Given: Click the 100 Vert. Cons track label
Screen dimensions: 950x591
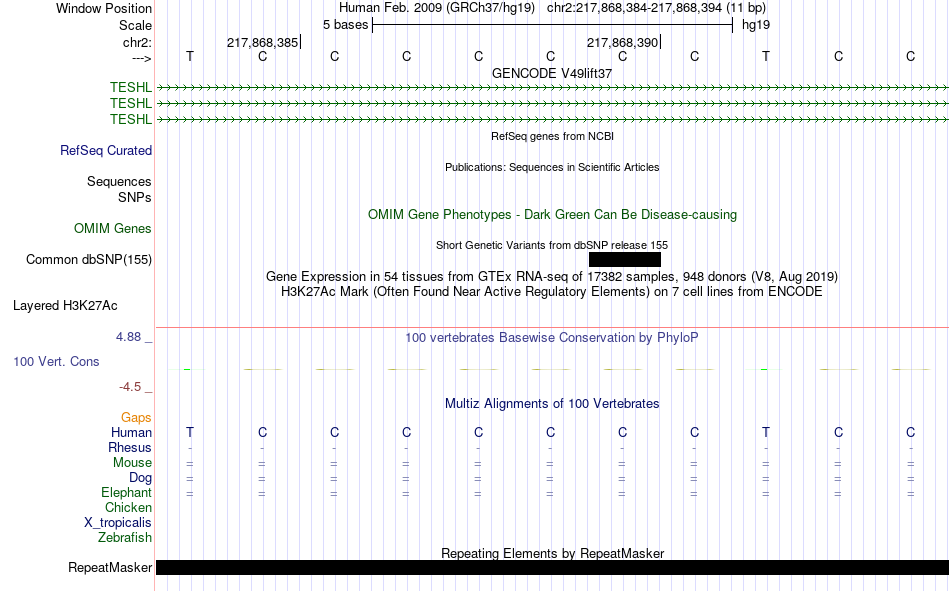Looking at the screenshot, I should click(56, 362).
